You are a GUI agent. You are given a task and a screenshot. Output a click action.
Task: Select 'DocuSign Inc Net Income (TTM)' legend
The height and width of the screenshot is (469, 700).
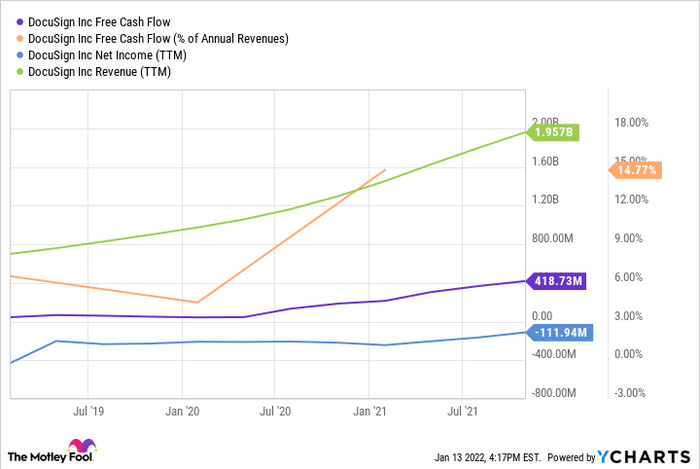(x=107, y=55)
